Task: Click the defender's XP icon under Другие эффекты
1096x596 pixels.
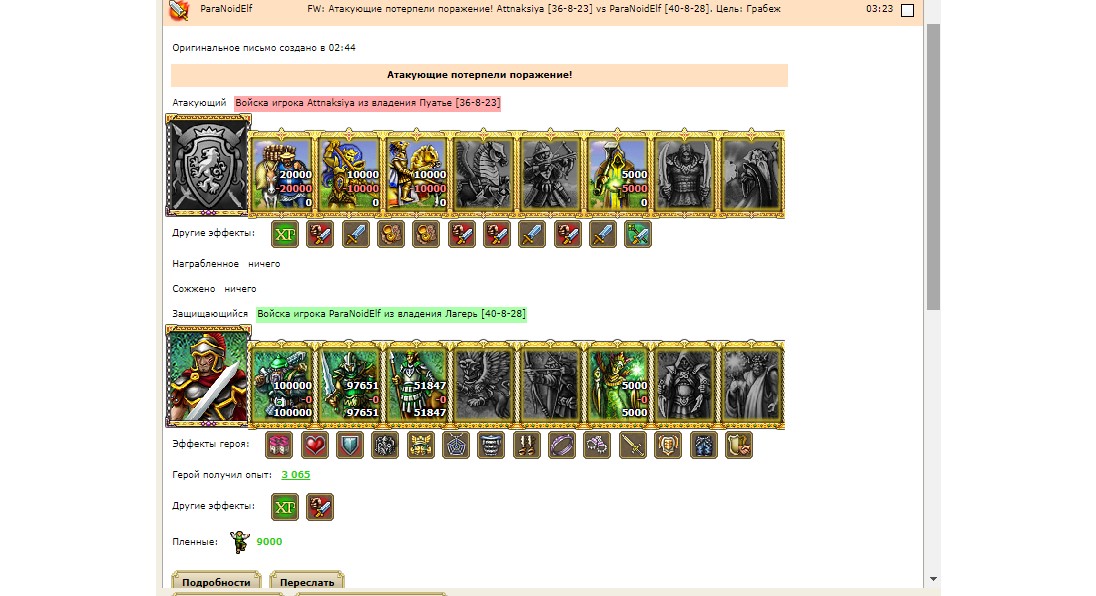Action: pyautogui.click(x=284, y=507)
